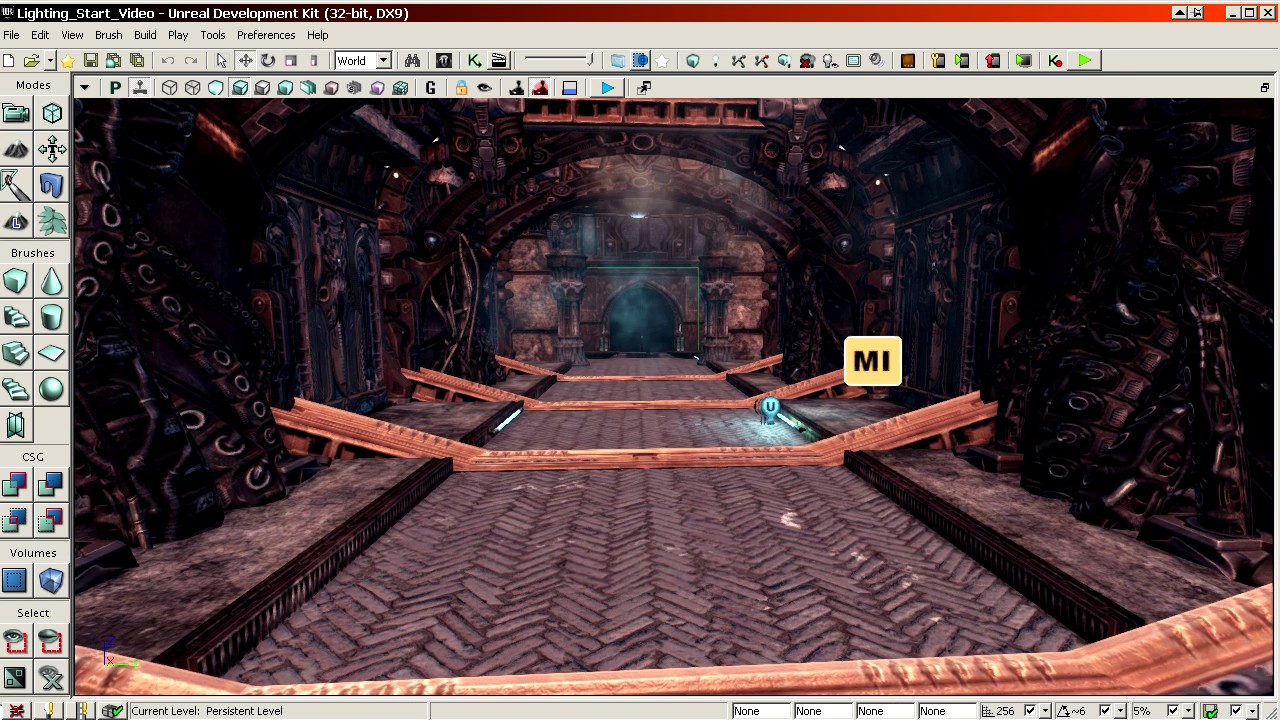Select Brush Wireframe view mode icon

click(x=170, y=88)
